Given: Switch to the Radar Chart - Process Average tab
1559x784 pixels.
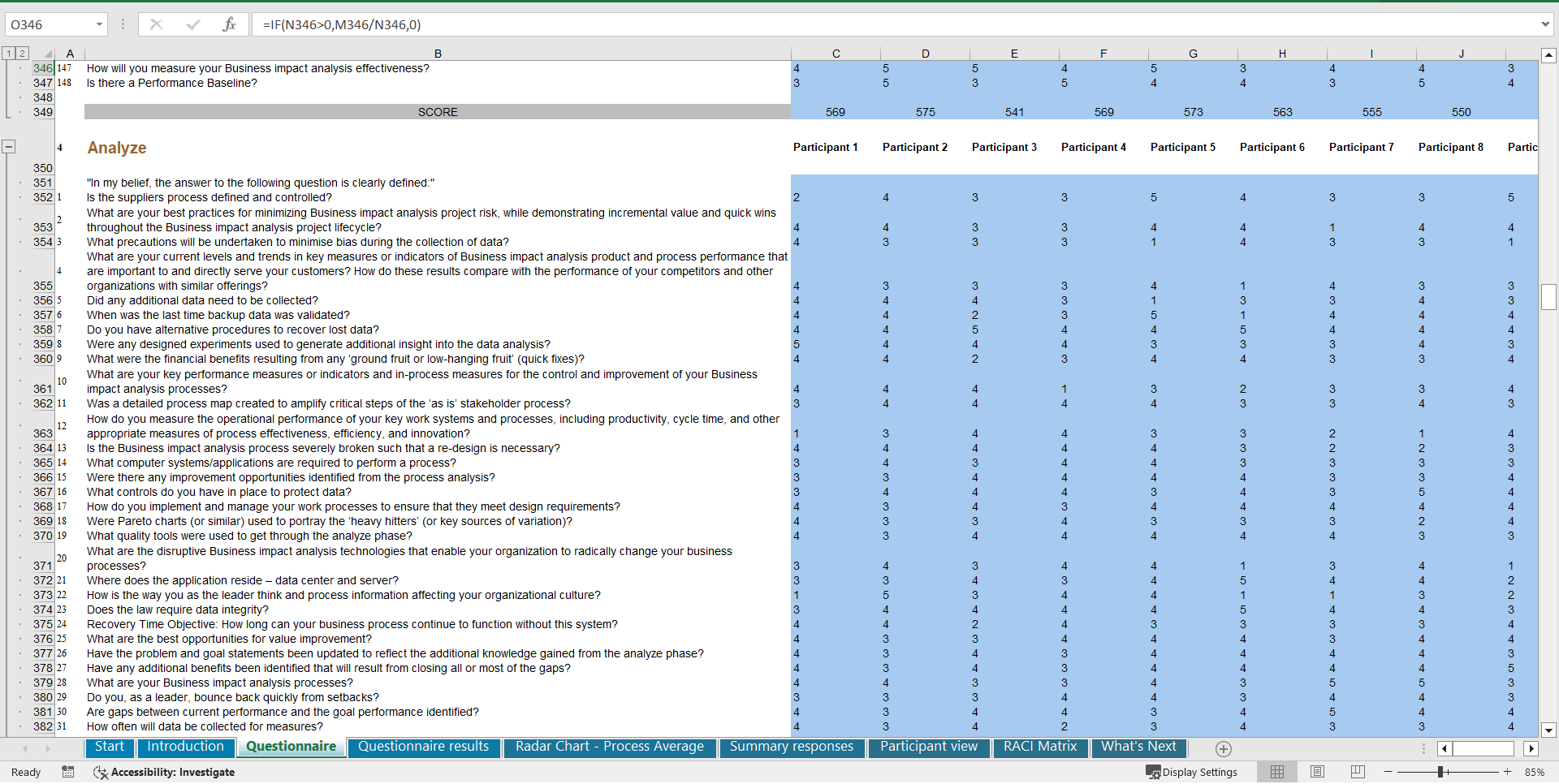Looking at the screenshot, I should 608,747.
